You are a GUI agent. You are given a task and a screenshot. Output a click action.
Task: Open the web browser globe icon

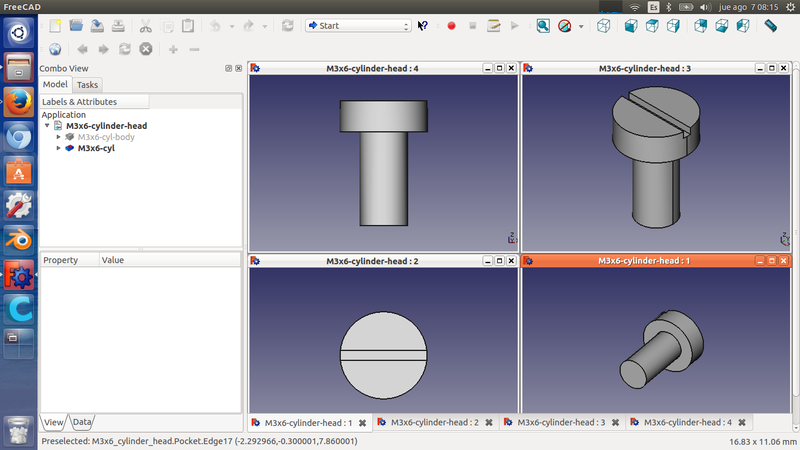tap(55, 48)
